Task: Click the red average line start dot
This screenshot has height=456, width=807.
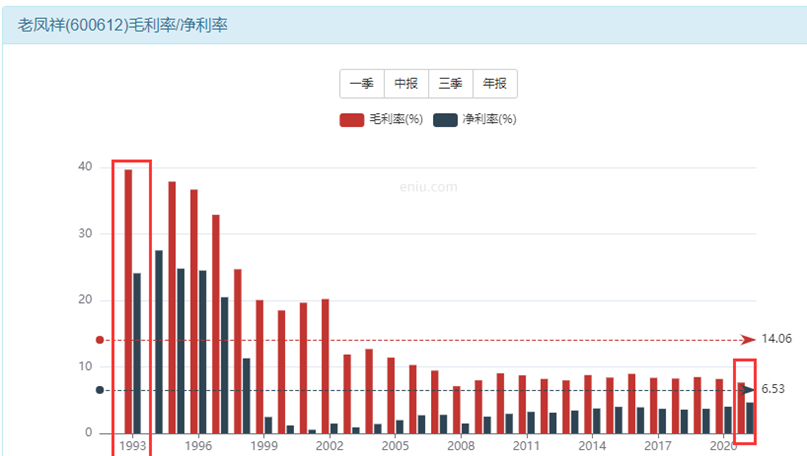Action: [100, 340]
